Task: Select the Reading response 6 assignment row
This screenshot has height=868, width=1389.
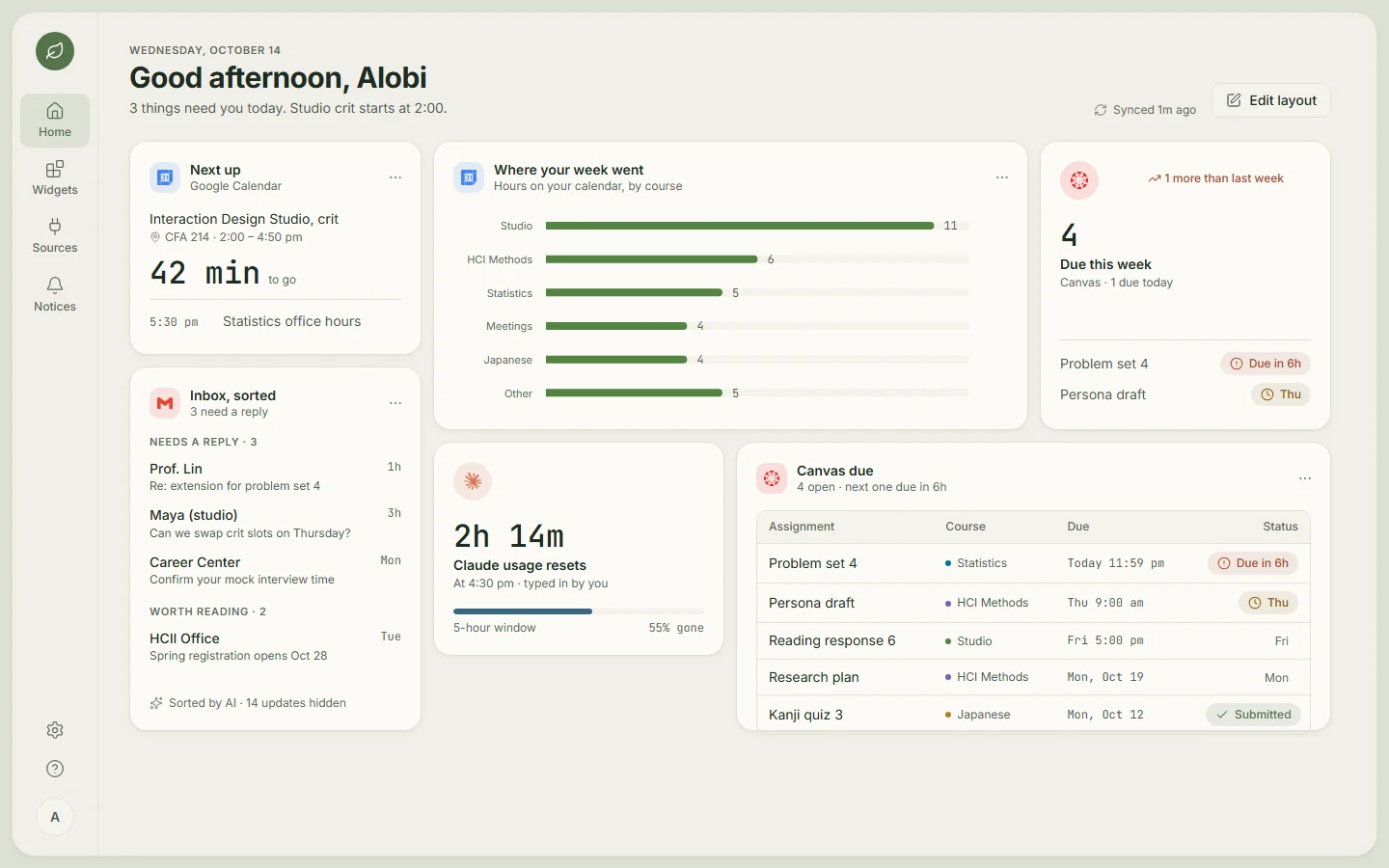Action: (x=1033, y=640)
